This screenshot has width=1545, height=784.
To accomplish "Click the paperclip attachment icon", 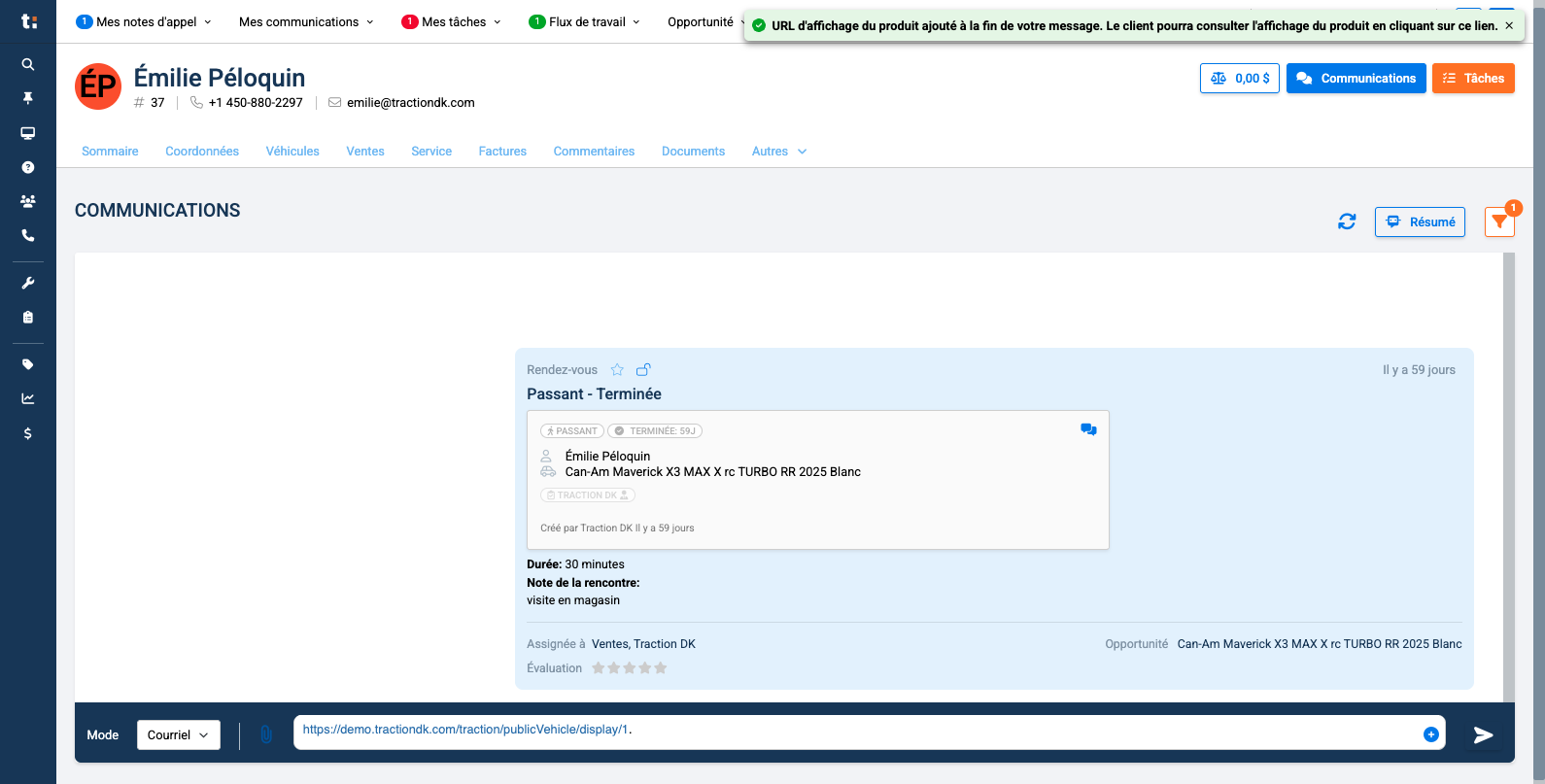I will pyautogui.click(x=266, y=734).
